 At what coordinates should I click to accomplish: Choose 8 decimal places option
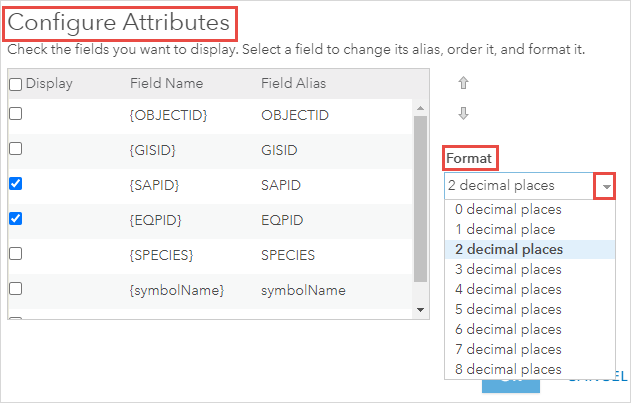(x=508, y=370)
